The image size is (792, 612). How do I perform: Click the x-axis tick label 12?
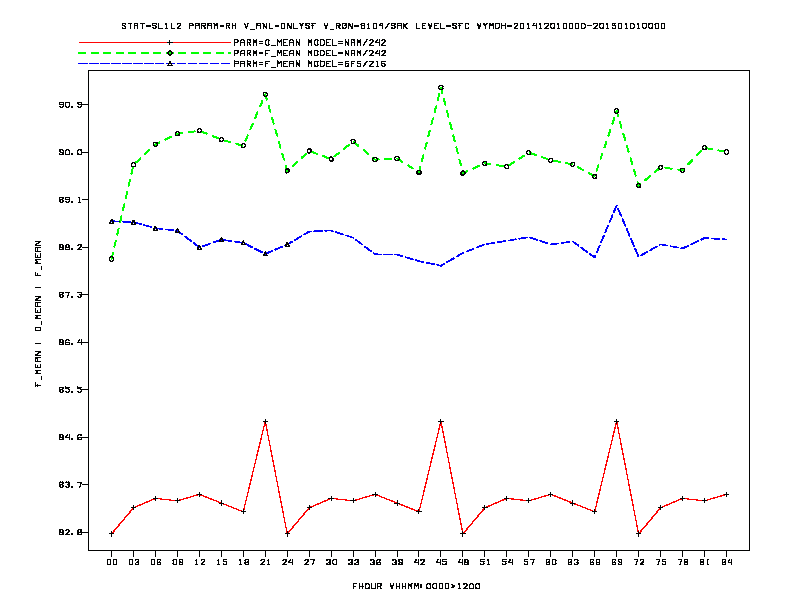(200, 562)
